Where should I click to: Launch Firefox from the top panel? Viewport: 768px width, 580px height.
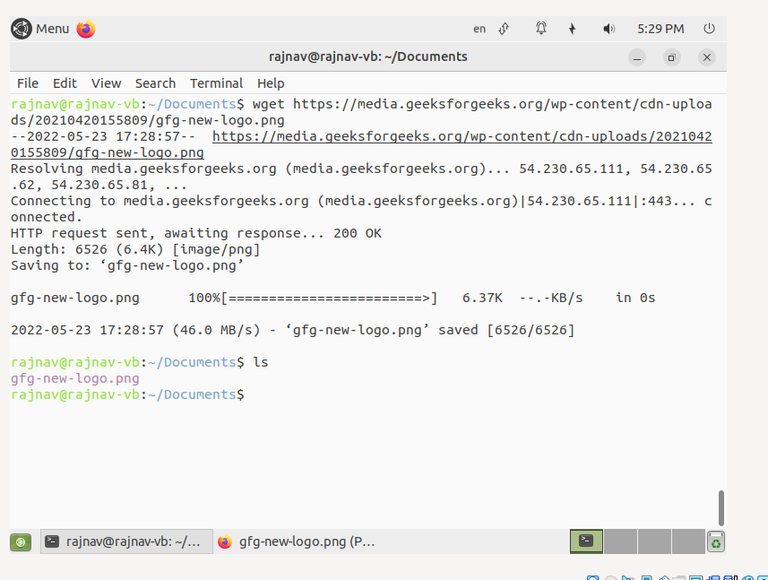click(x=86, y=29)
